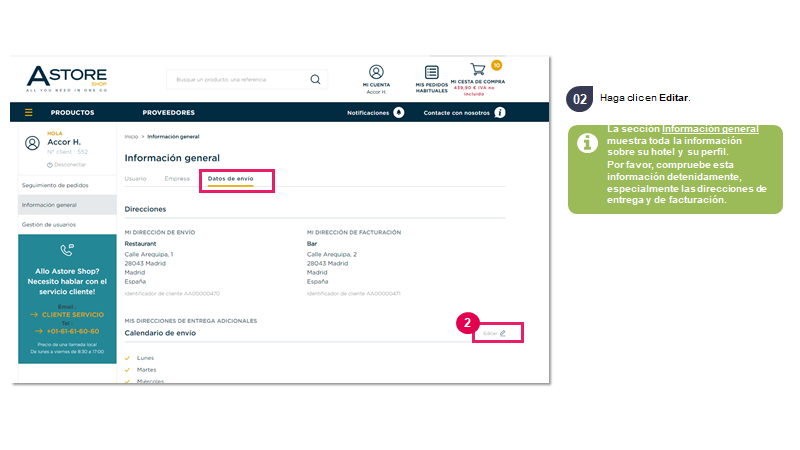Click the Notificaciones label
Image resolution: width=800 pixels, height=450 pixels.
[x=368, y=113]
